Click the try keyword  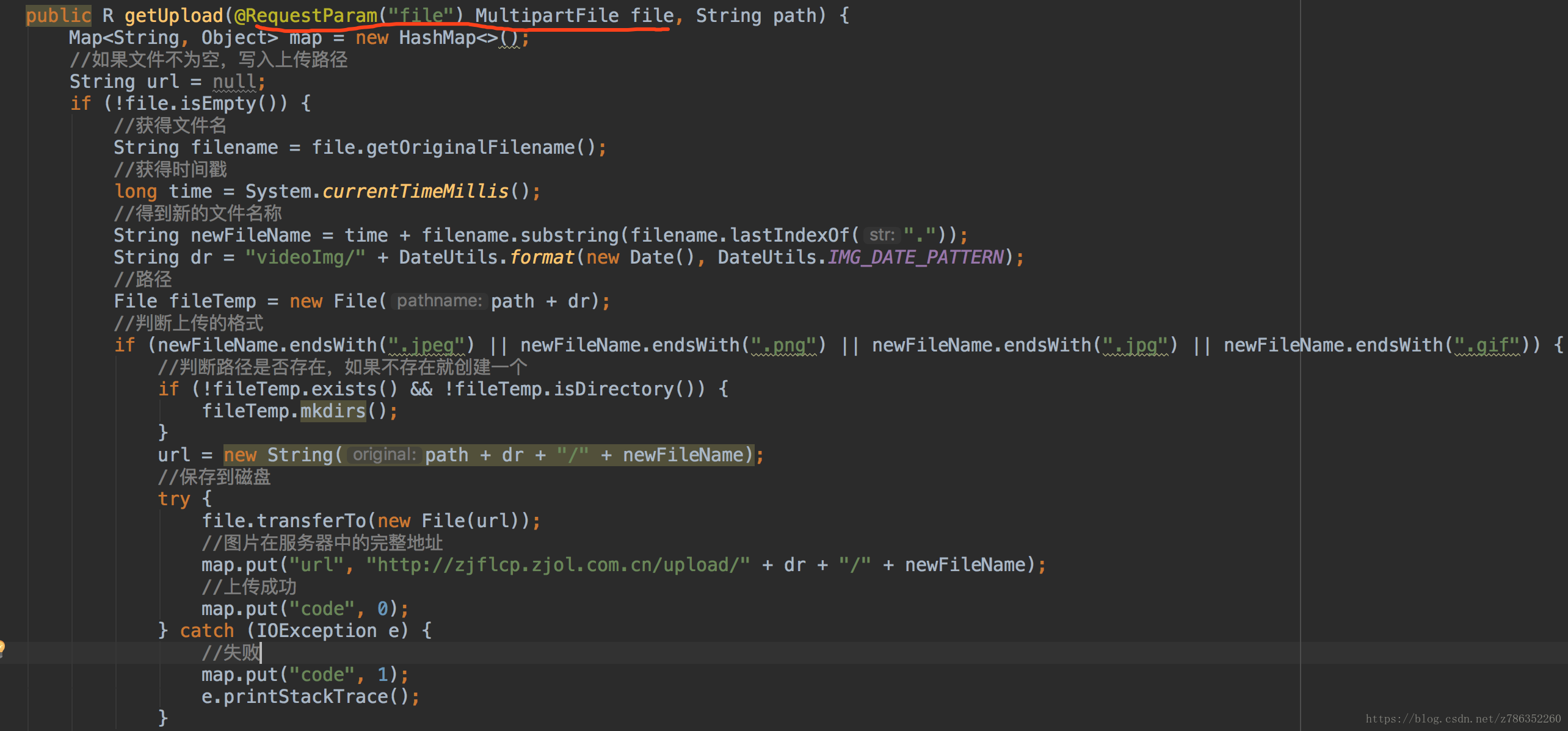(175, 499)
